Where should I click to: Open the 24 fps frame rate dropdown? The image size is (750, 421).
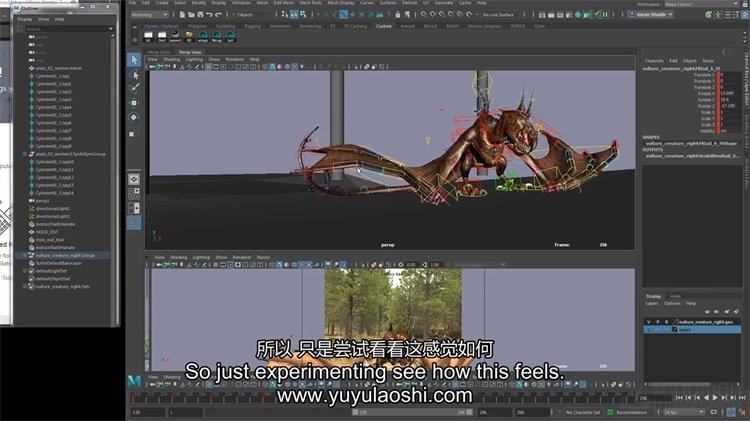point(684,412)
